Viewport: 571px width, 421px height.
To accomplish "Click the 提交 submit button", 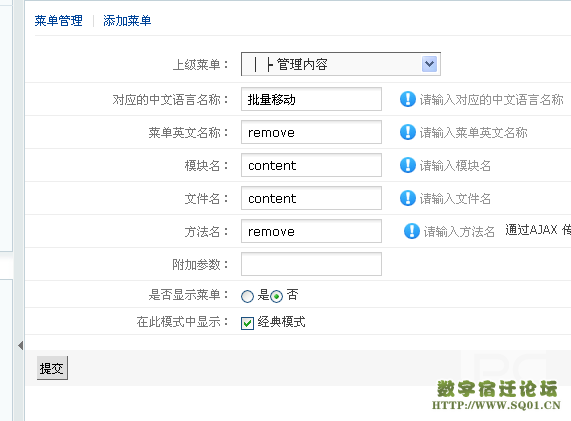I will (52, 368).
